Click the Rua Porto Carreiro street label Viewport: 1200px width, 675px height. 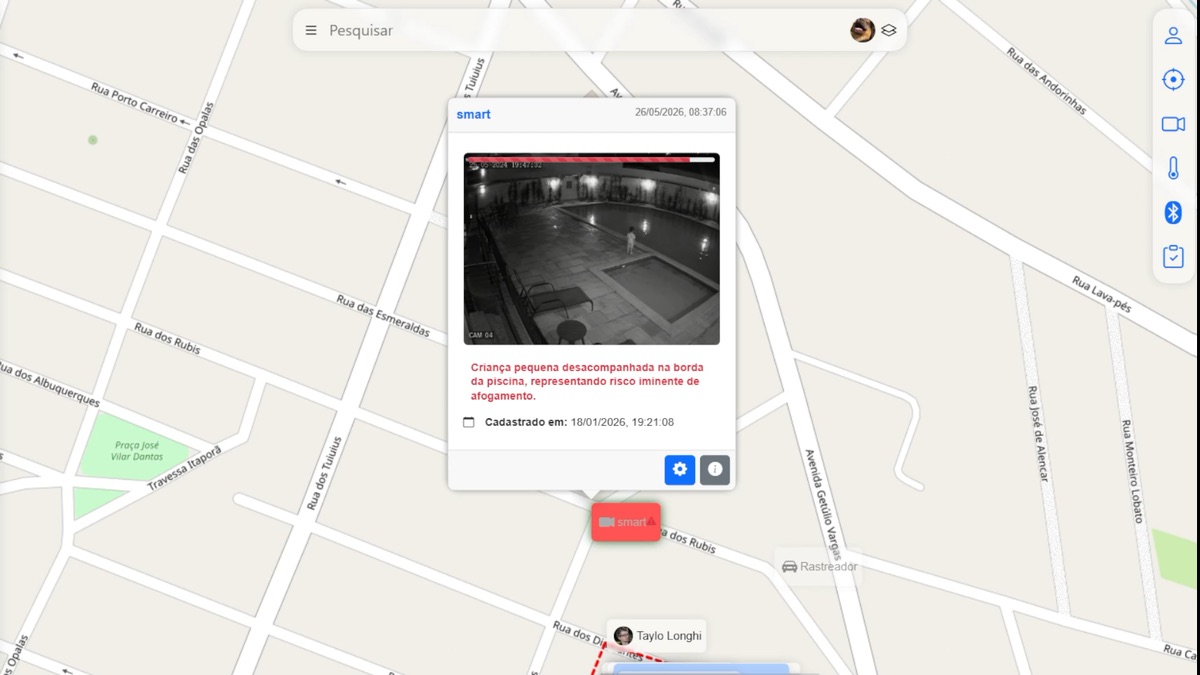pos(135,104)
